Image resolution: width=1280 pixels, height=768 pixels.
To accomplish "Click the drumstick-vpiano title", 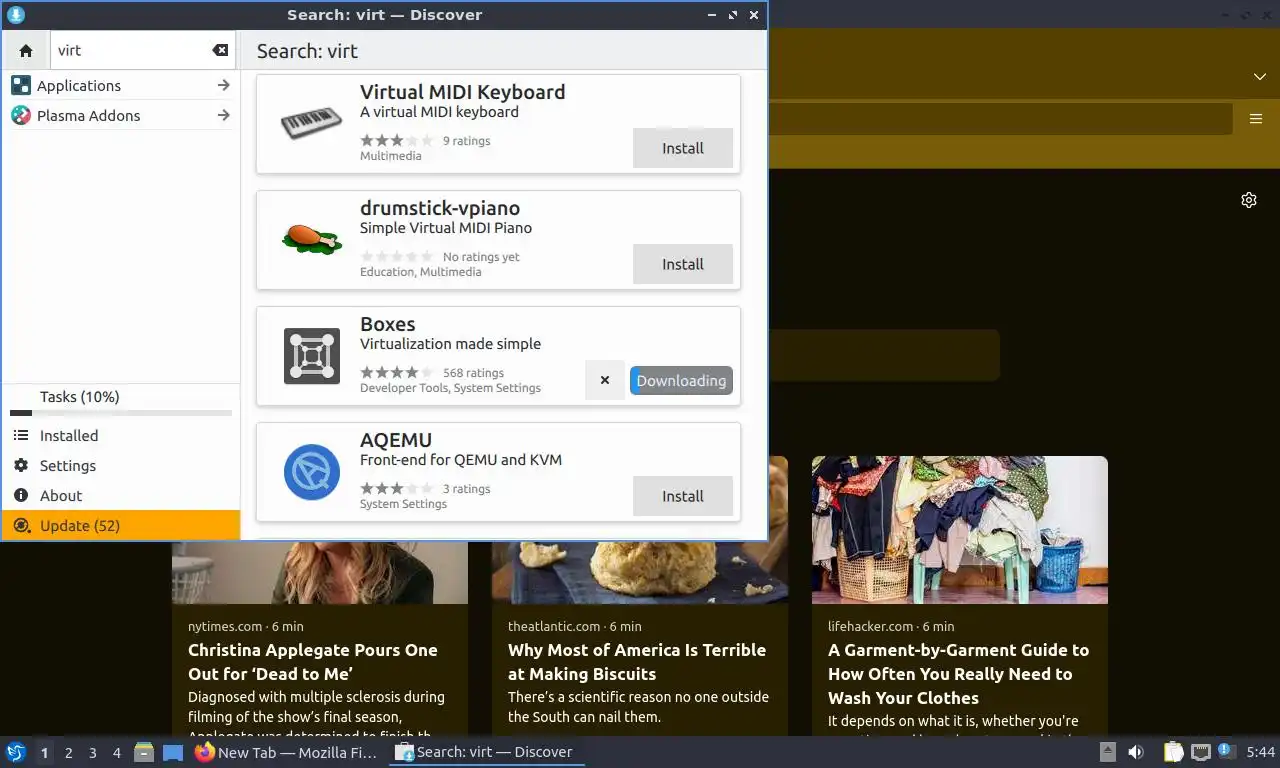I will 440,208.
